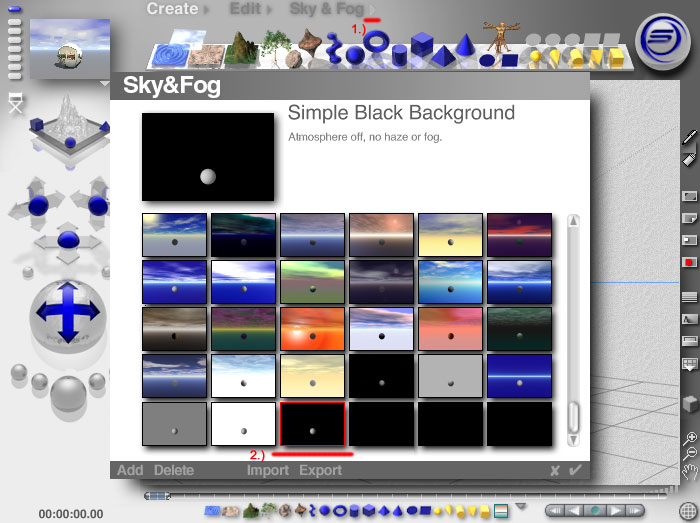700x523 pixels.
Task: Click the preset library vertical scrollbar
Action: point(573,330)
